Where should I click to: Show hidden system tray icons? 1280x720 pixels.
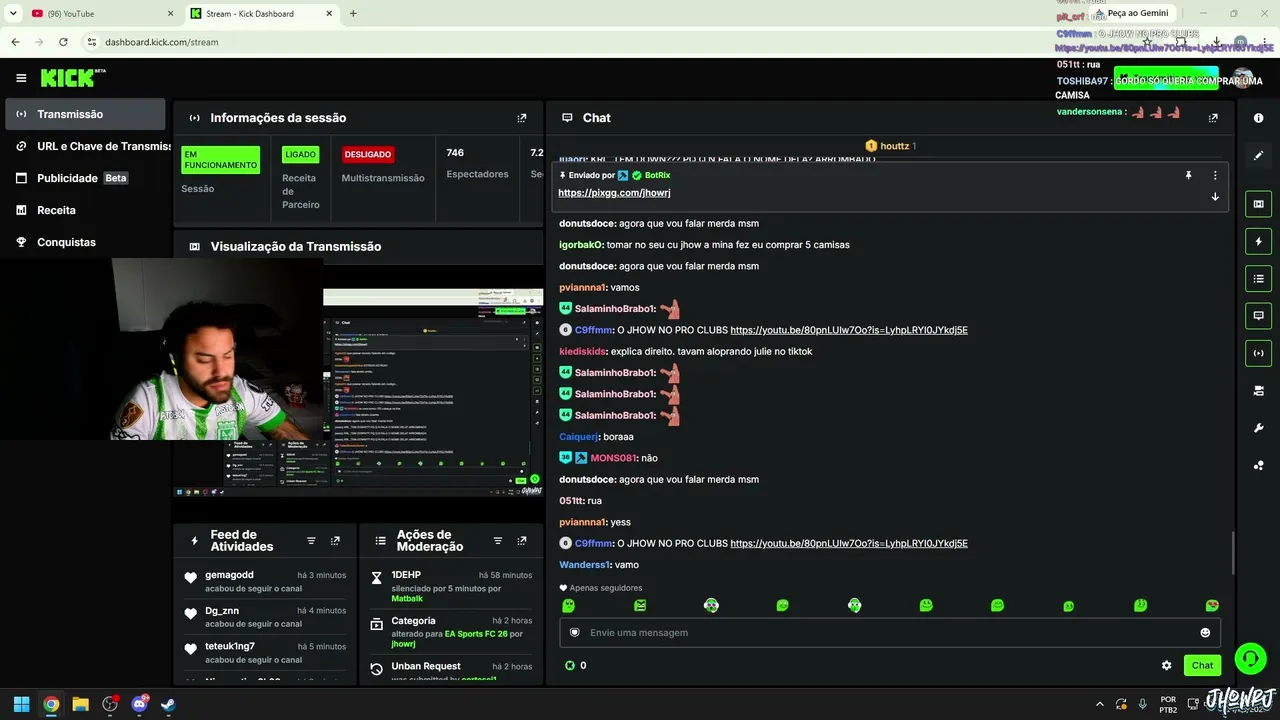click(1100, 704)
